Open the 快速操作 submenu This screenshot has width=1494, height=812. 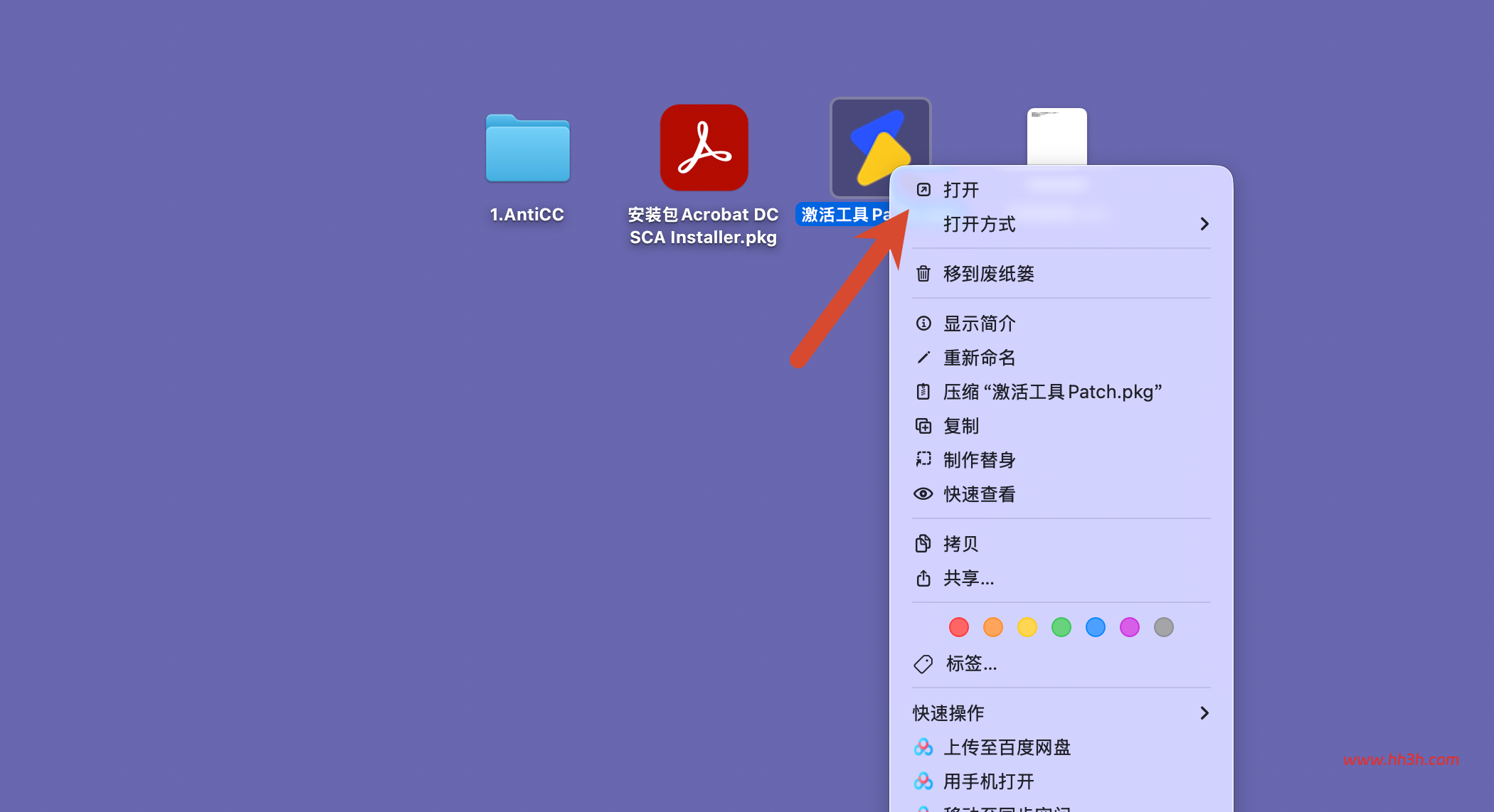[x=1061, y=713]
